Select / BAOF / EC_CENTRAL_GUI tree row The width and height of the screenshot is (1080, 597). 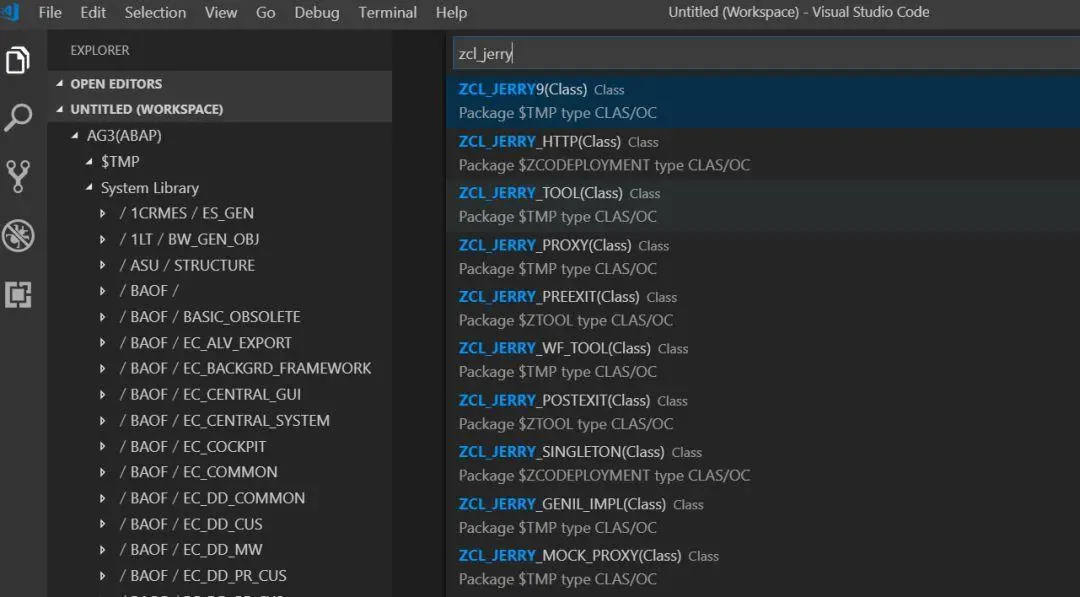(x=220, y=395)
